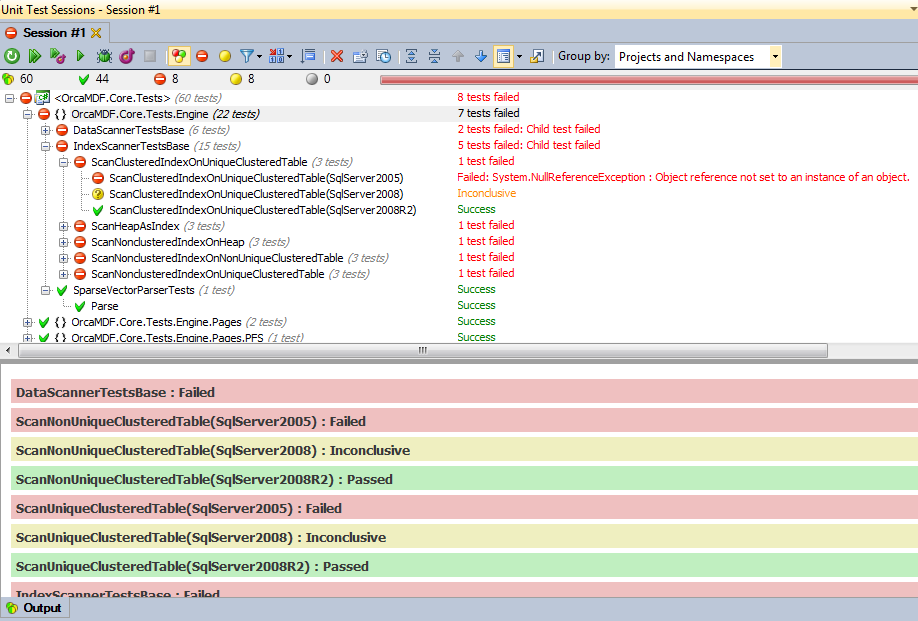Viewport: 918px width, 621px height.
Task: Click Expand All tree nodes icon
Action: click(x=412, y=56)
